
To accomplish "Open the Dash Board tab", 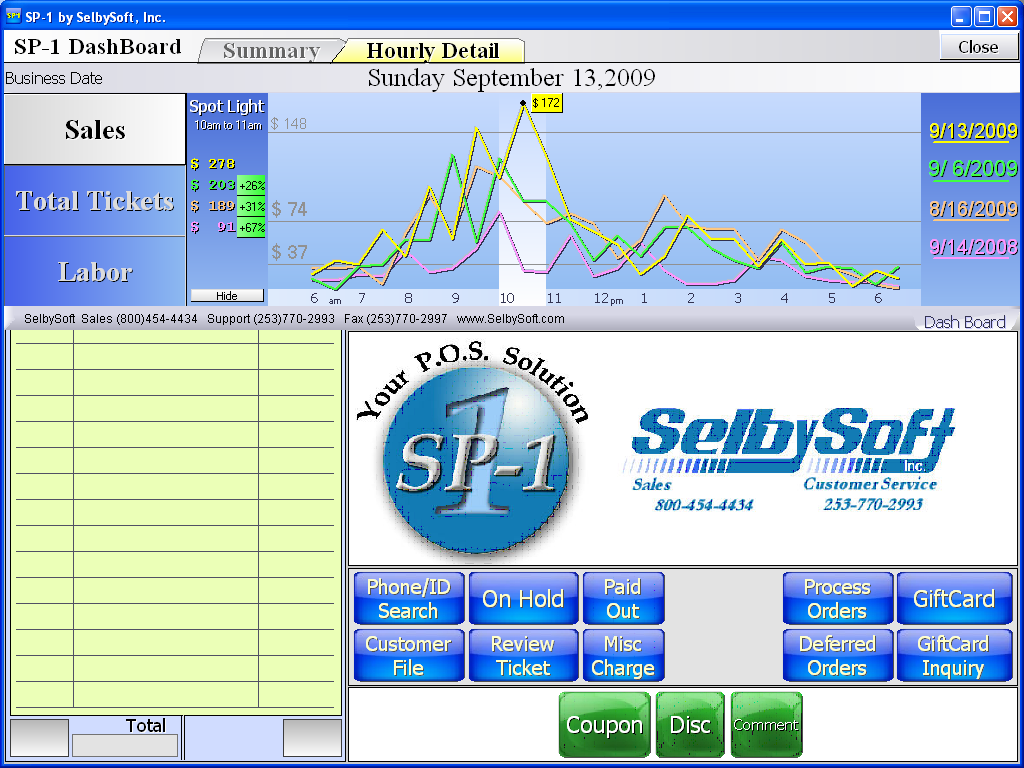I will tap(965, 321).
